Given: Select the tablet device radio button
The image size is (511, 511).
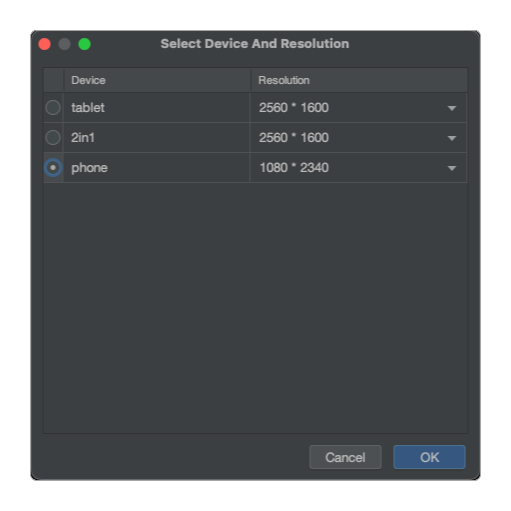Looking at the screenshot, I should (x=53, y=108).
